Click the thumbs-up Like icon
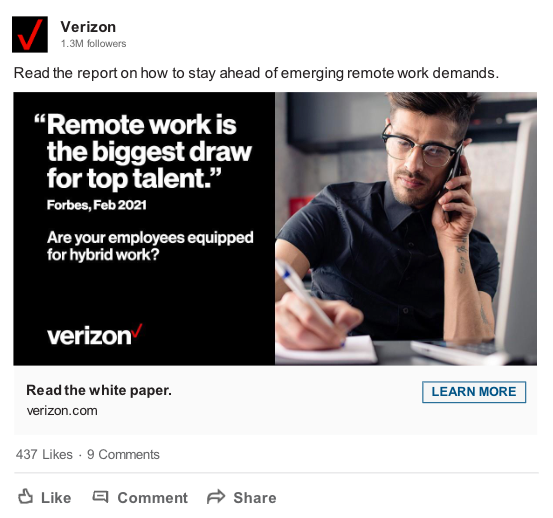Viewport: 553px width, 518px height. (x=25, y=497)
